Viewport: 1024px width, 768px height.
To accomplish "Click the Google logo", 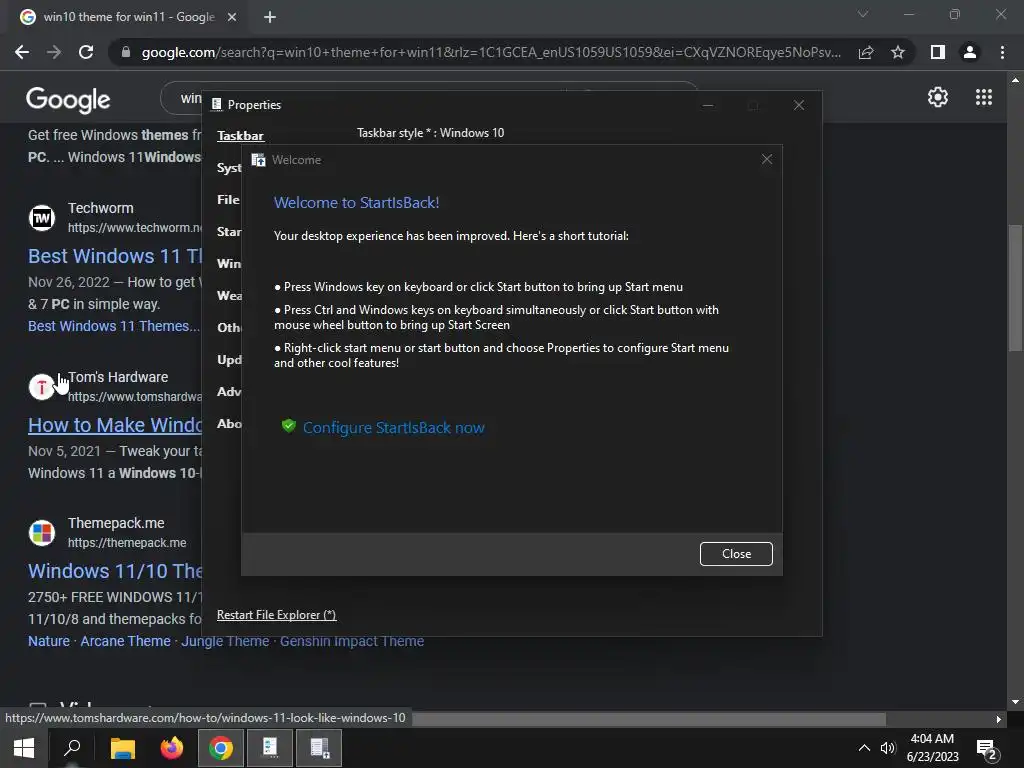I will point(68,99).
